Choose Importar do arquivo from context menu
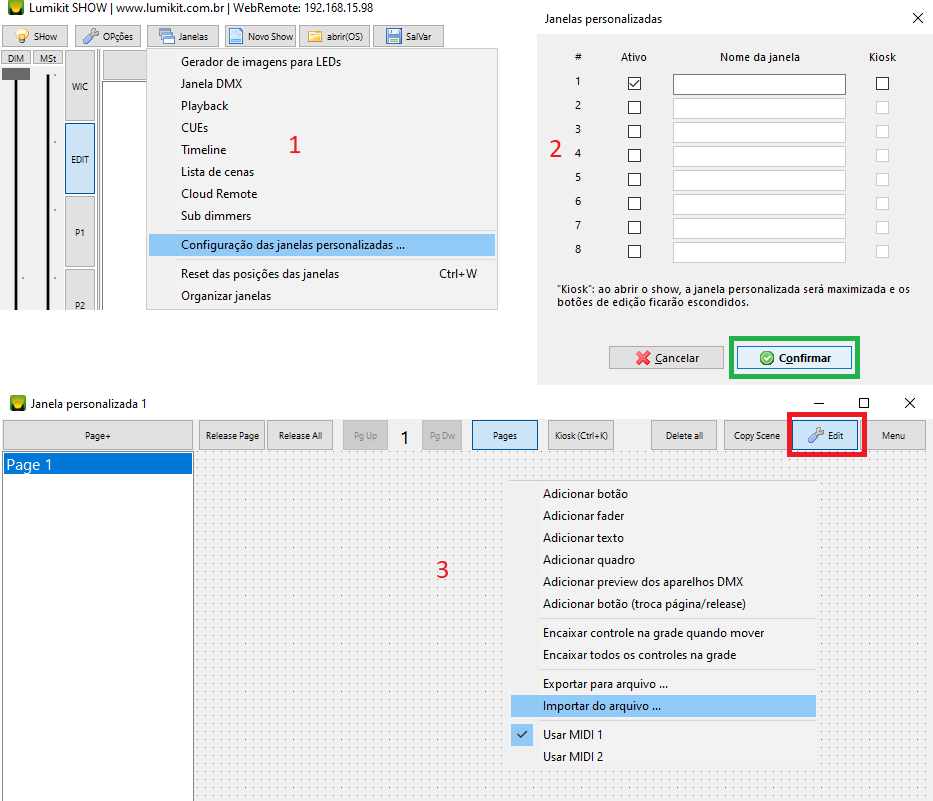 (601, 706)
